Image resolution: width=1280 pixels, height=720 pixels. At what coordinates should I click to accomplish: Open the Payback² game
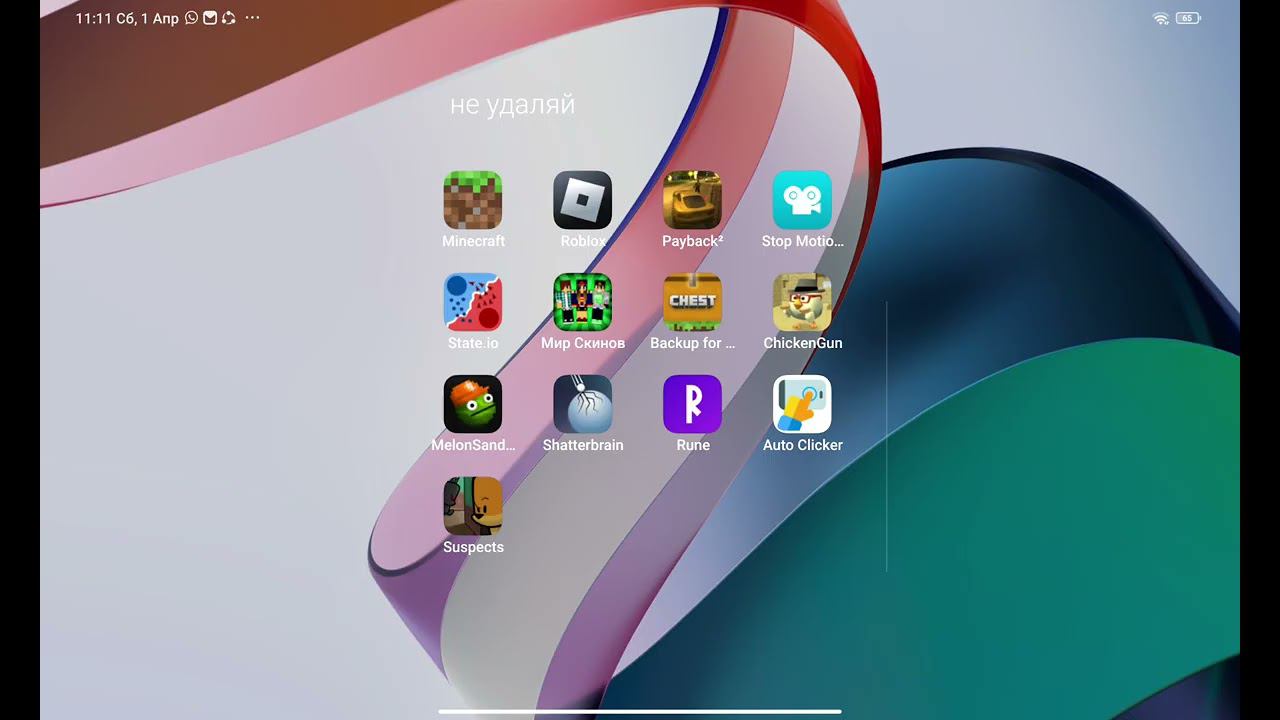tap(693, 200)
